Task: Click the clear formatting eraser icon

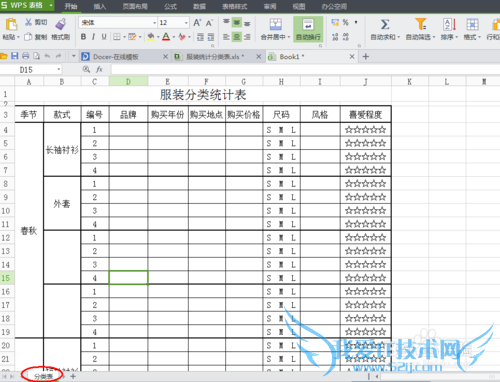Action: (182, 37)
